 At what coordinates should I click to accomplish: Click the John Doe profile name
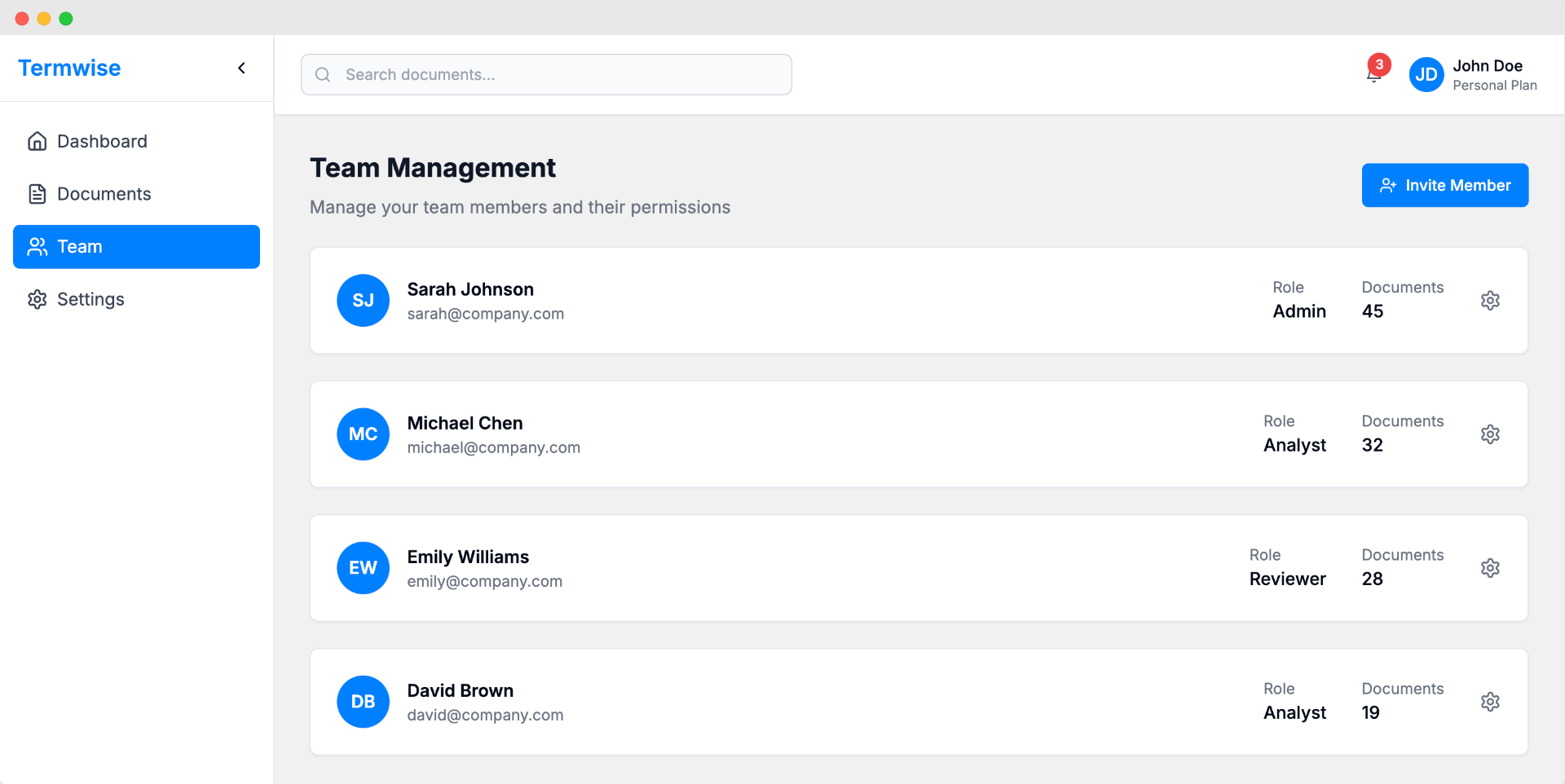coord(1487,65)
